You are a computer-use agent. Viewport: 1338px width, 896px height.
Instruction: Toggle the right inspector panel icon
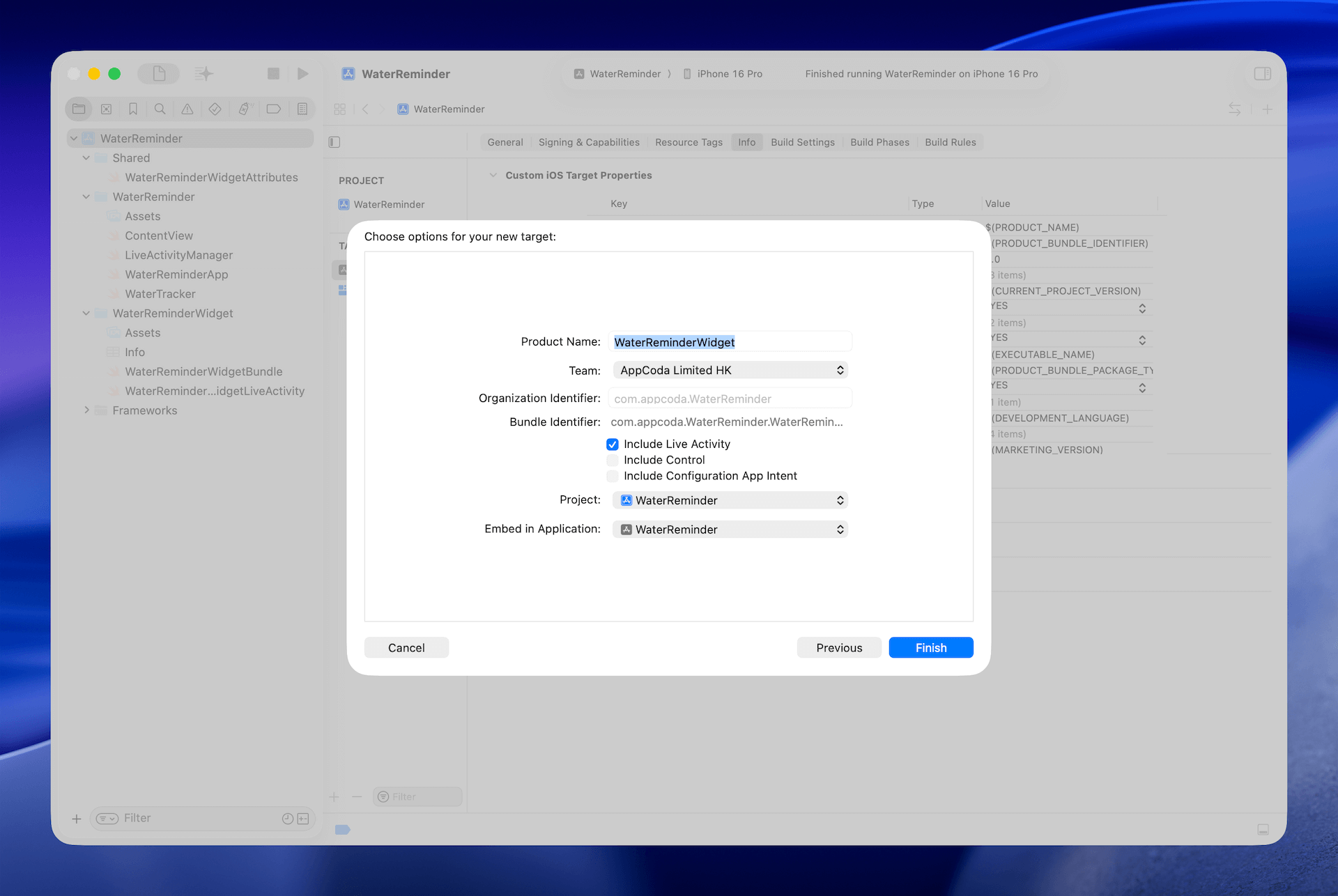coord(1262,74)
